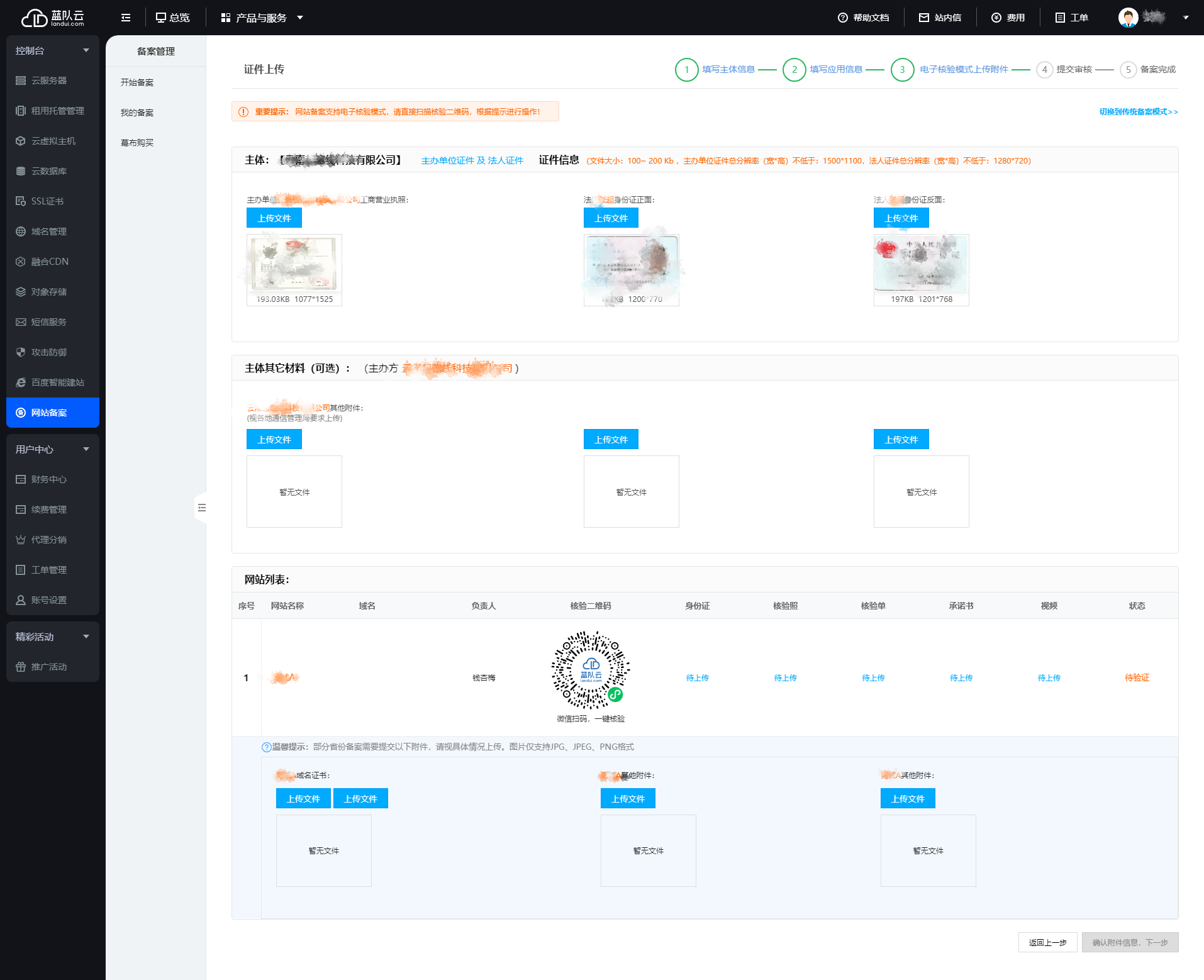Screen dimensions: 1204x980
Task: Click the hamburger menu icon in top bar
Action: (x=126, y=18)
